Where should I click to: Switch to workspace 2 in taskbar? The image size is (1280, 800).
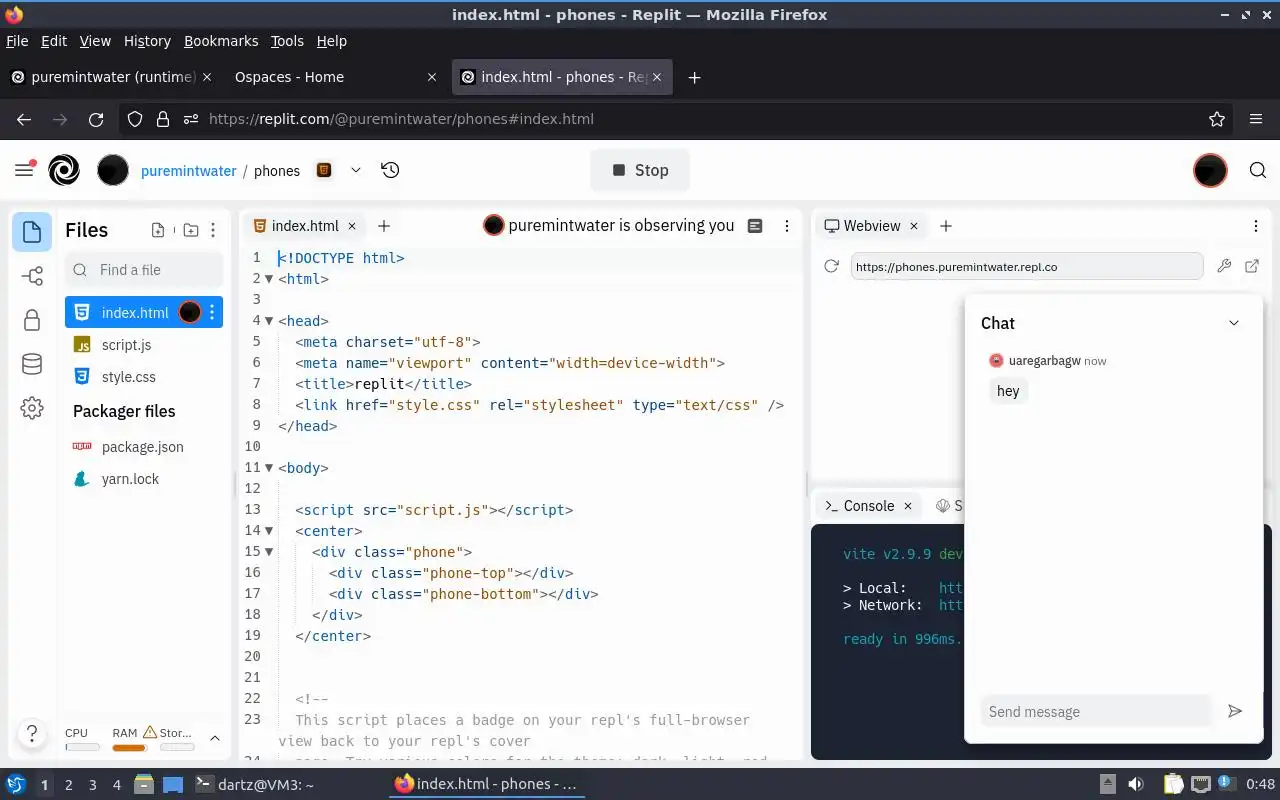tap(69, 785)
